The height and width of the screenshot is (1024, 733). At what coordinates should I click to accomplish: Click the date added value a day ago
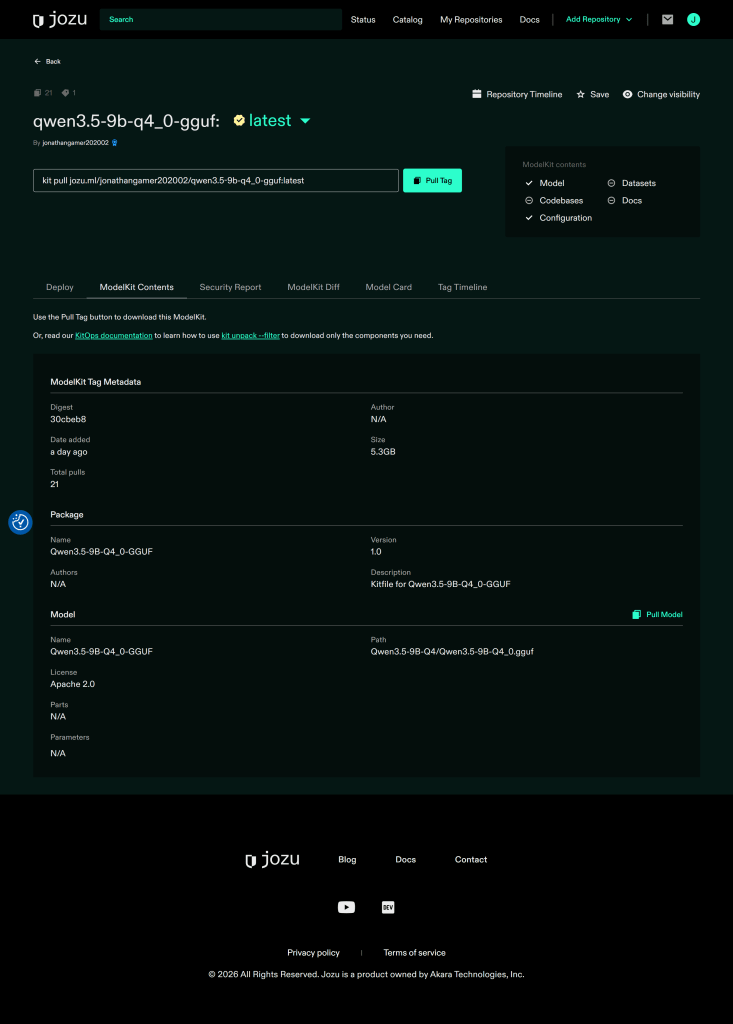click(x=69, y=452)
